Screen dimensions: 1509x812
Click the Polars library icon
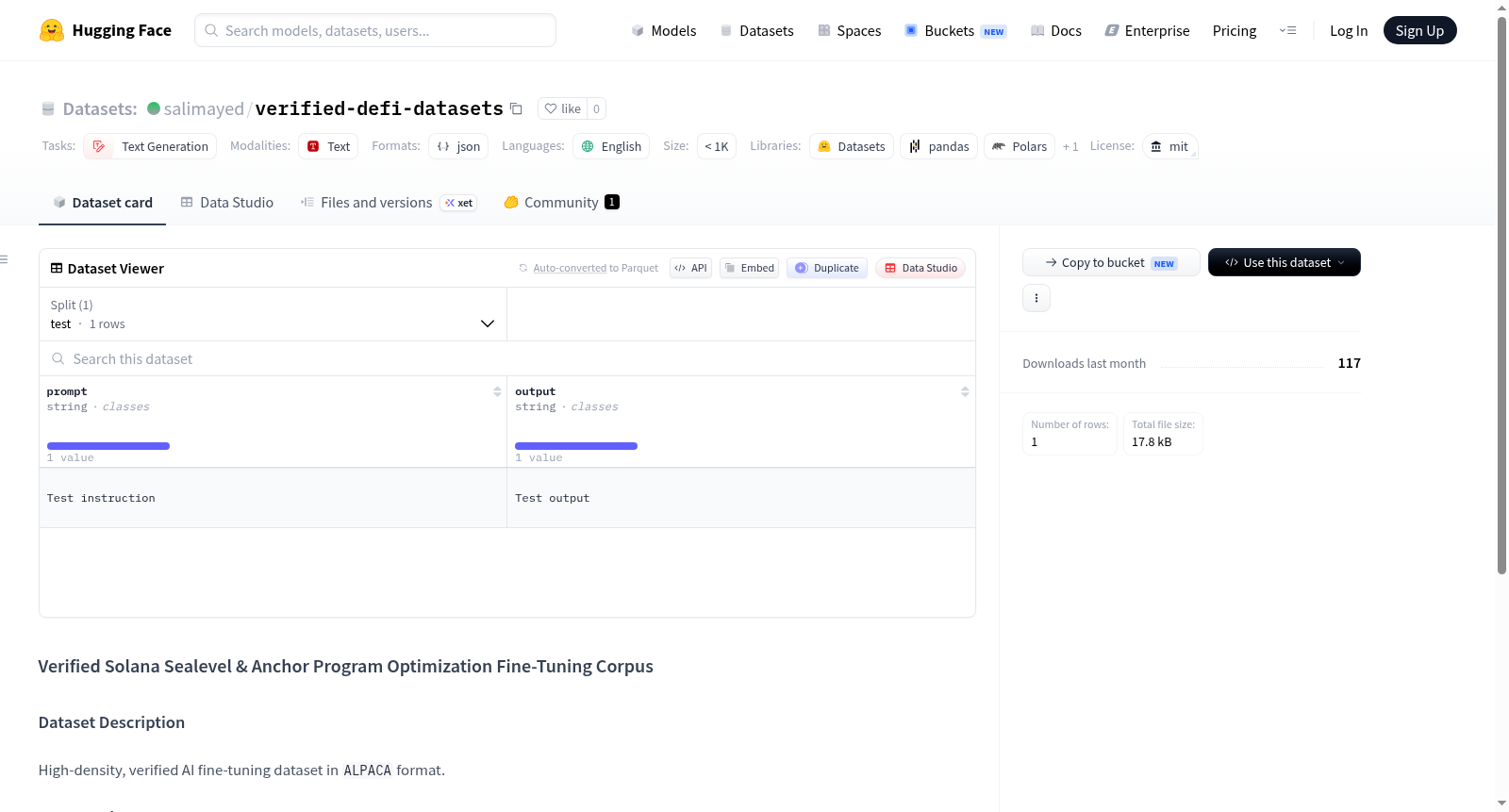pyautogui.click(x=999, y=146)
